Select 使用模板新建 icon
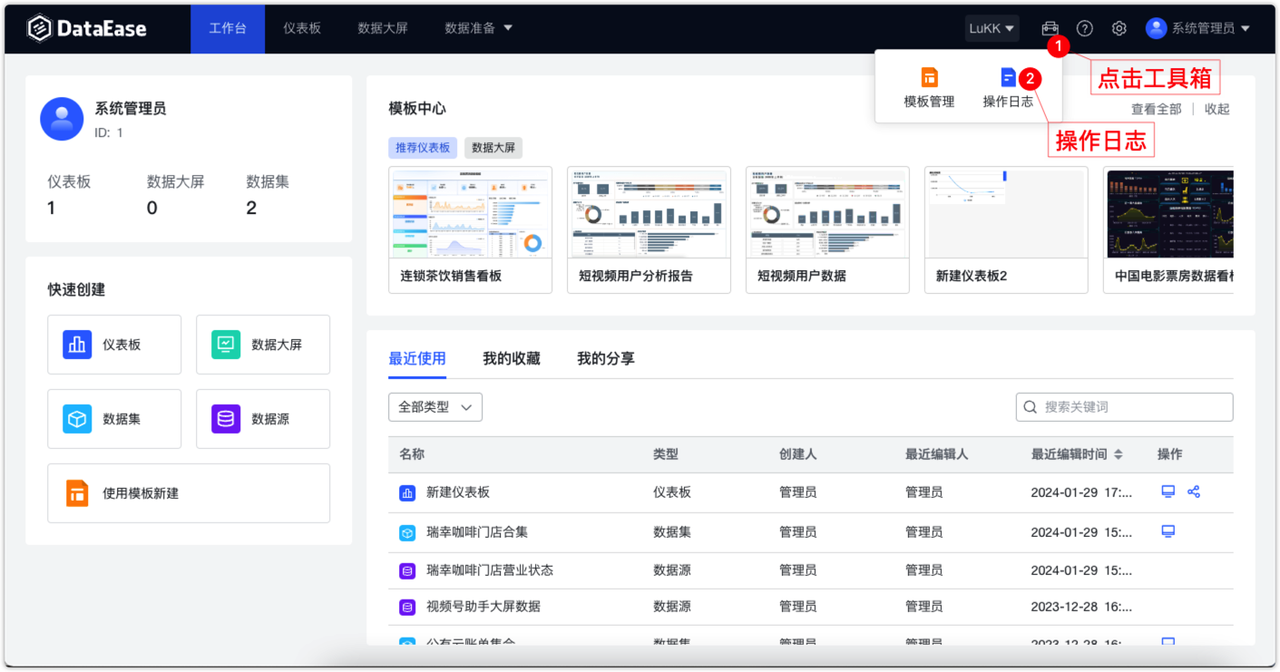The height and width of the screenshot is (672, 1280). point(77,493)
